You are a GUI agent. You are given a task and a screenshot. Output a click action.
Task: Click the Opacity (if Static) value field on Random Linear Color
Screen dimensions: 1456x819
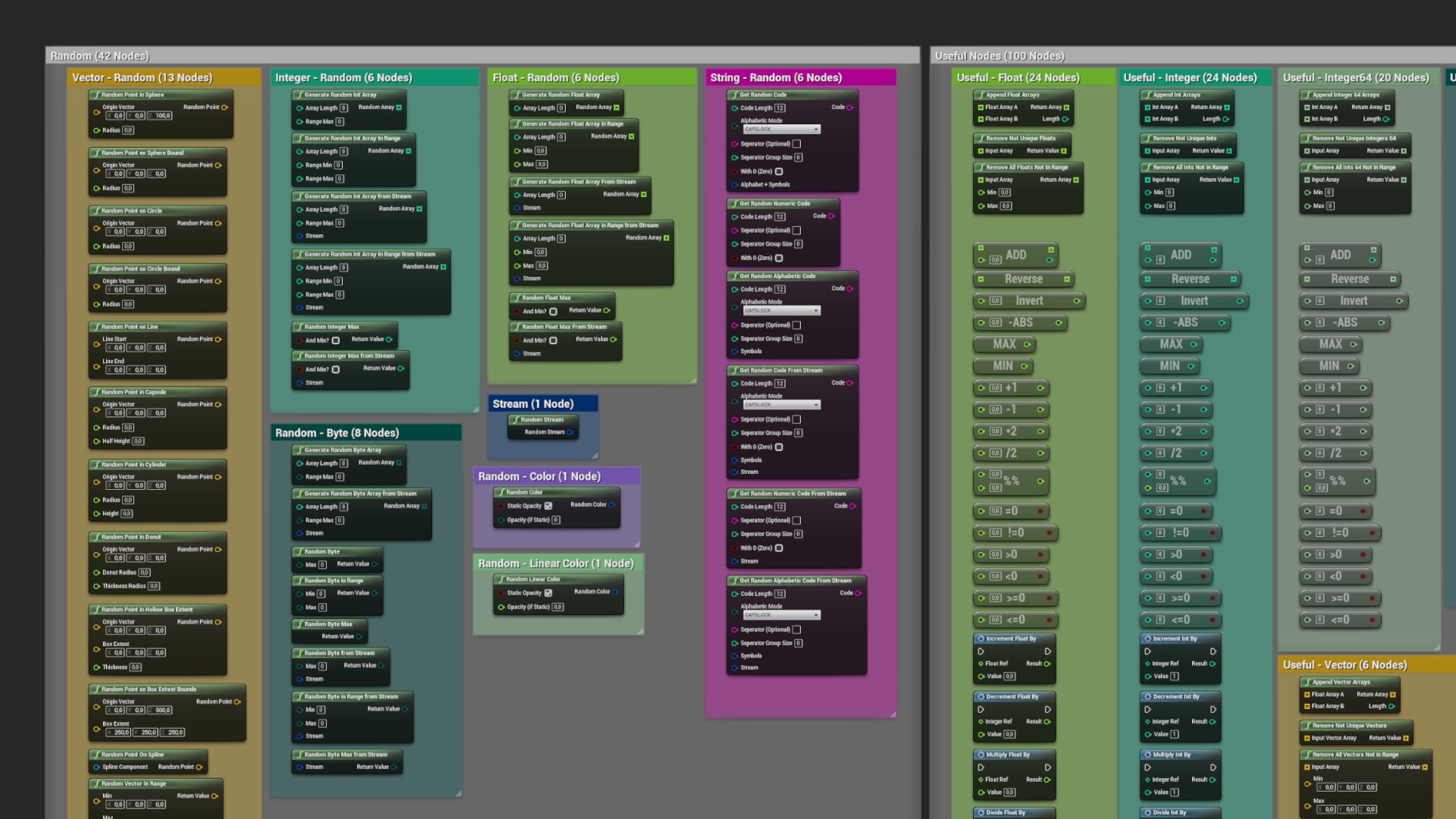tap(557, 607)
